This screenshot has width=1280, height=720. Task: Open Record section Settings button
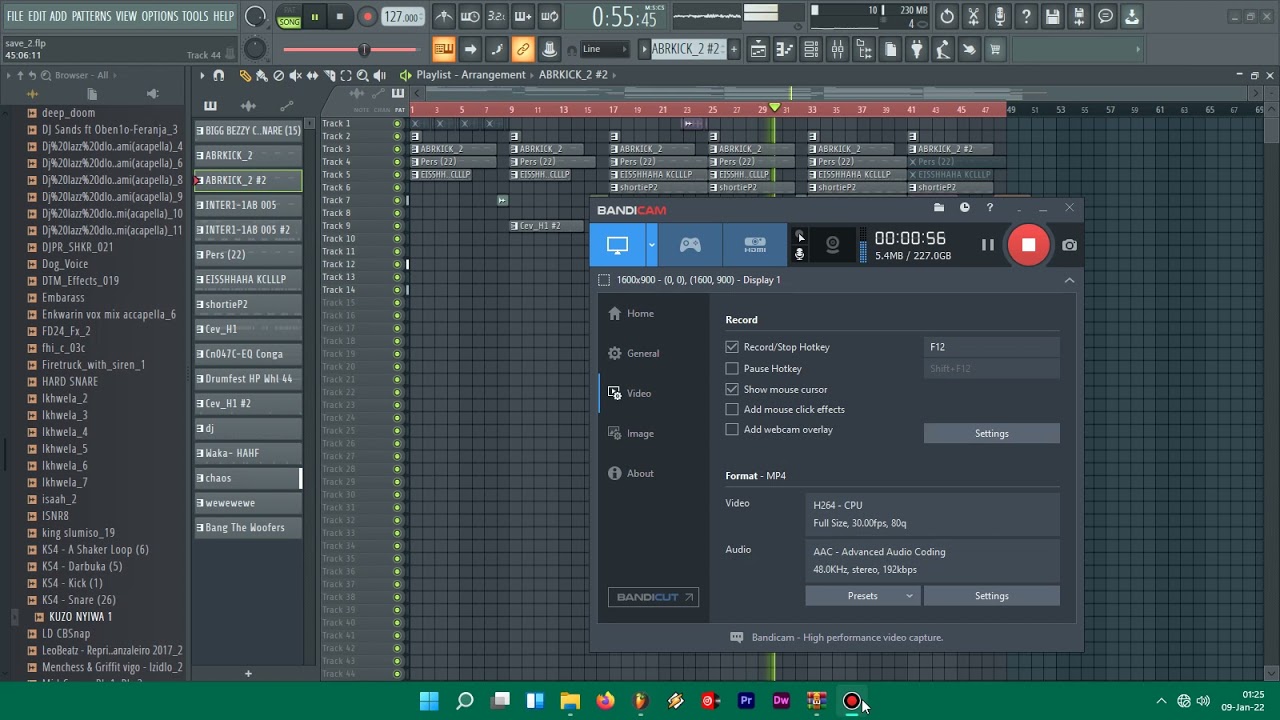992,433
